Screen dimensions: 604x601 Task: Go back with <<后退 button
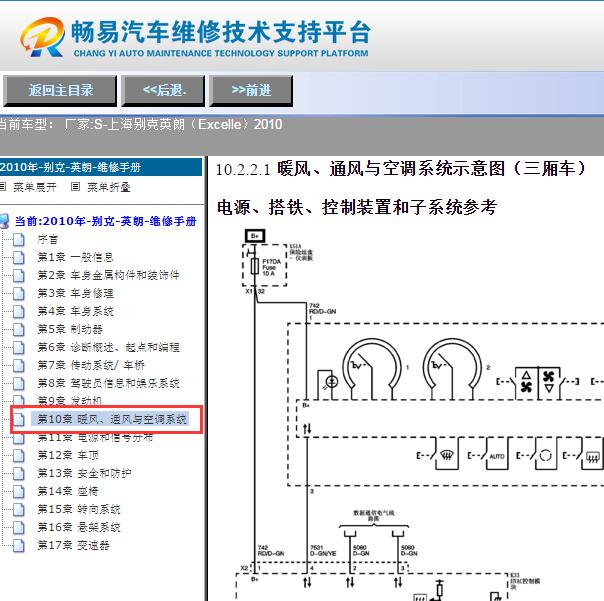tap(163, 91)
